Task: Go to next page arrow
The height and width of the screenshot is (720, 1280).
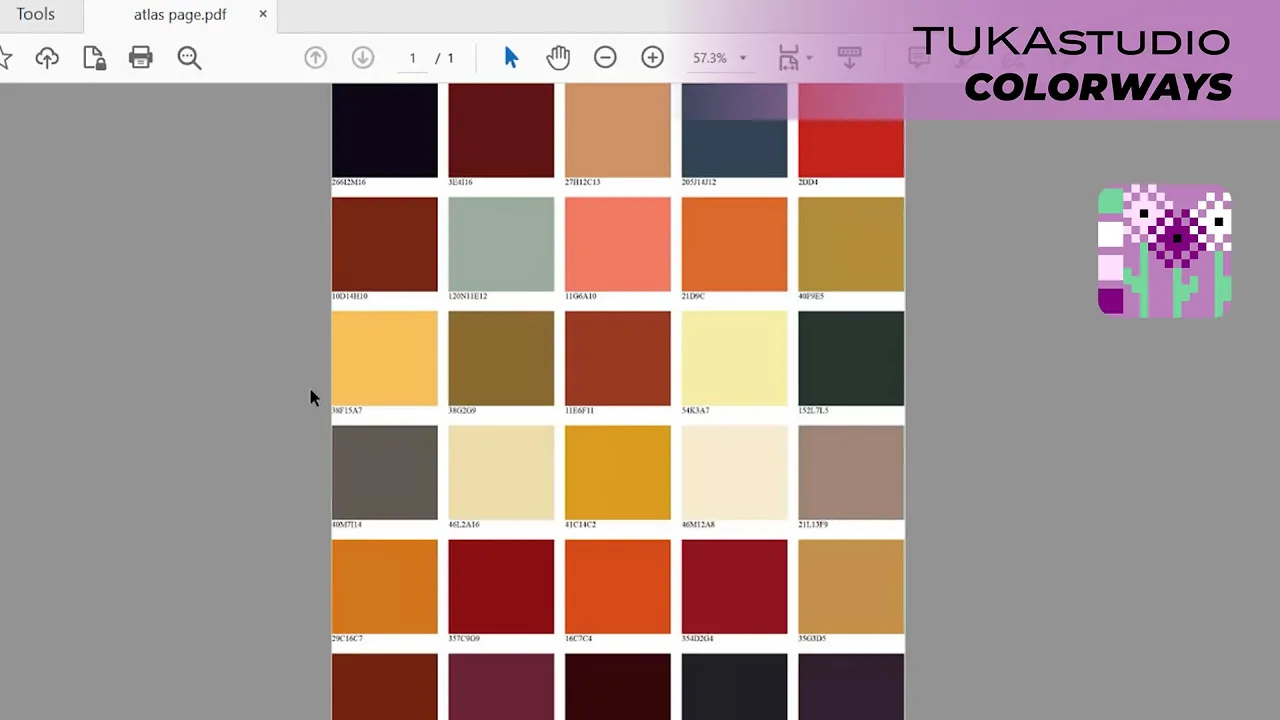Action: 363,58
